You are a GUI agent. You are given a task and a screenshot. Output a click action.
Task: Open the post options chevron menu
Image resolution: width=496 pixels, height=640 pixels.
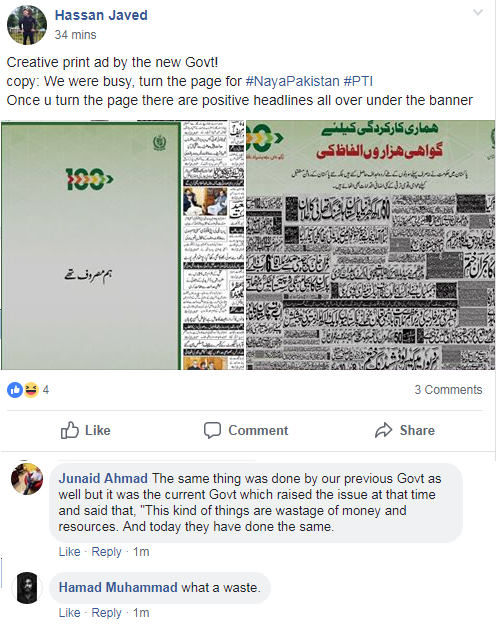(478, 13)
